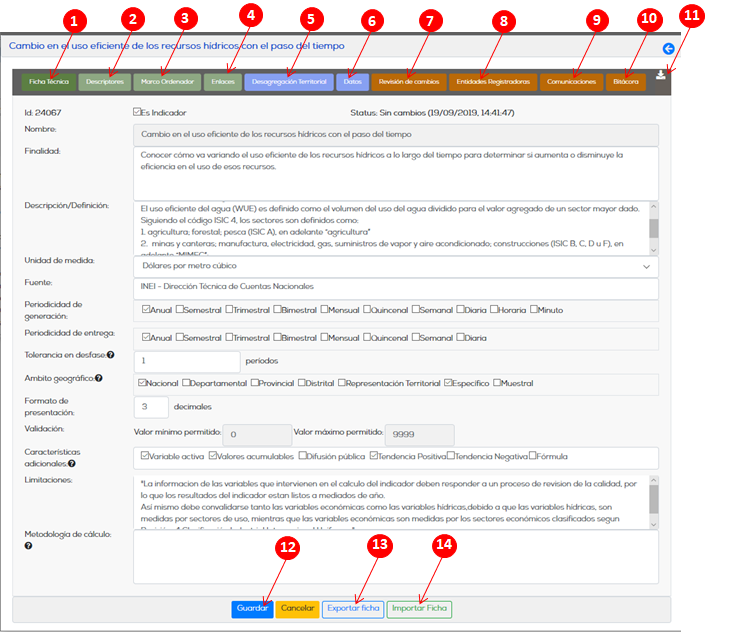Image resolution: width=730 pixels, height=632 pixels.
Task: Check Diaria in Periodicidad de entrega
Action: [x=460, y=337]
